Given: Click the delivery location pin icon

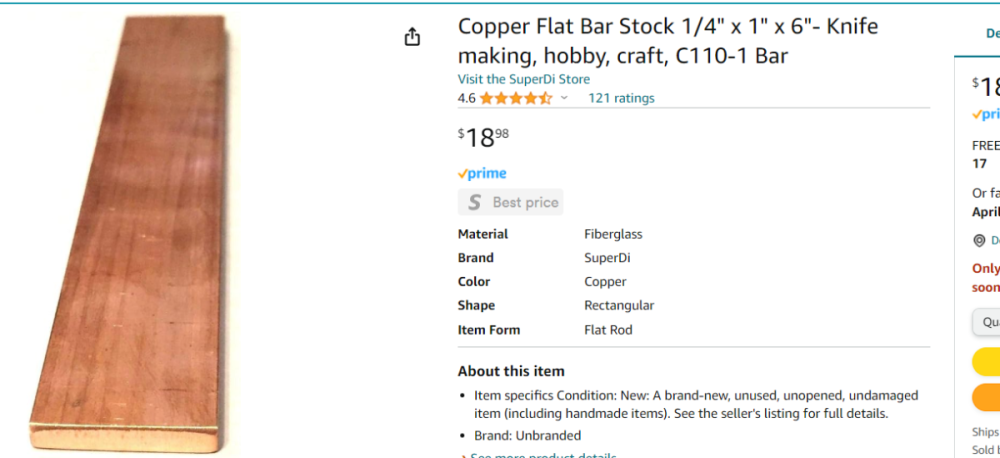Looking at the screenshot, I should [979, 240].
